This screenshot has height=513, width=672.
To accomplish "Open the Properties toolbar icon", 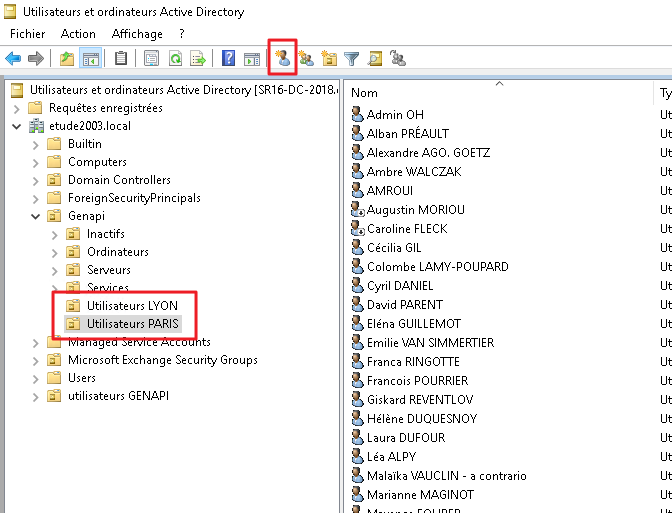I will tap(151, 58).
